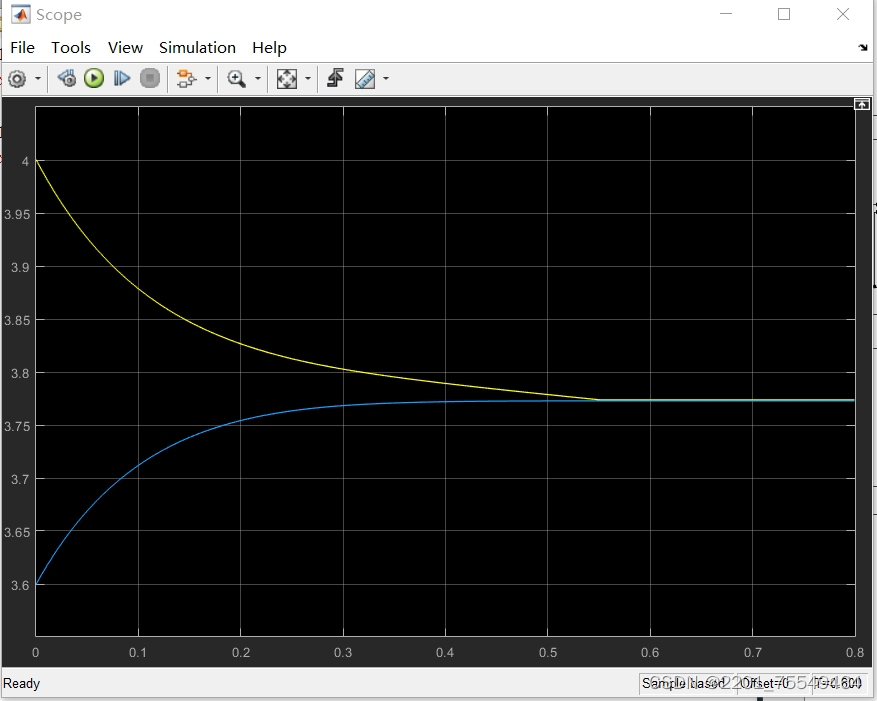Open the Help menu
Viewport: 877px width, 701px height.
click(269, 48)
